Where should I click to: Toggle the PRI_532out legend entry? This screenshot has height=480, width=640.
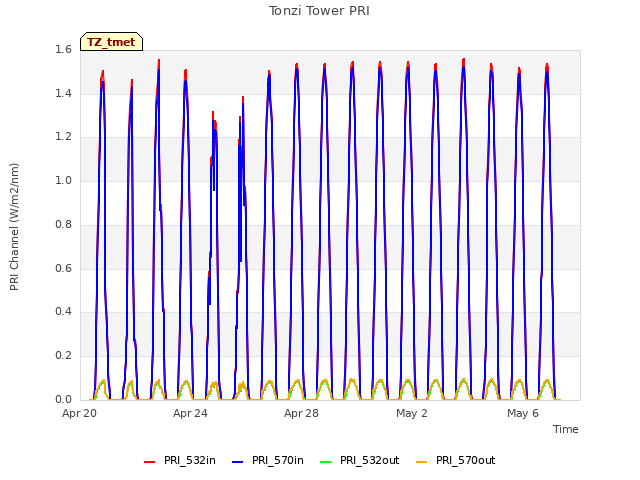point(359,461)
